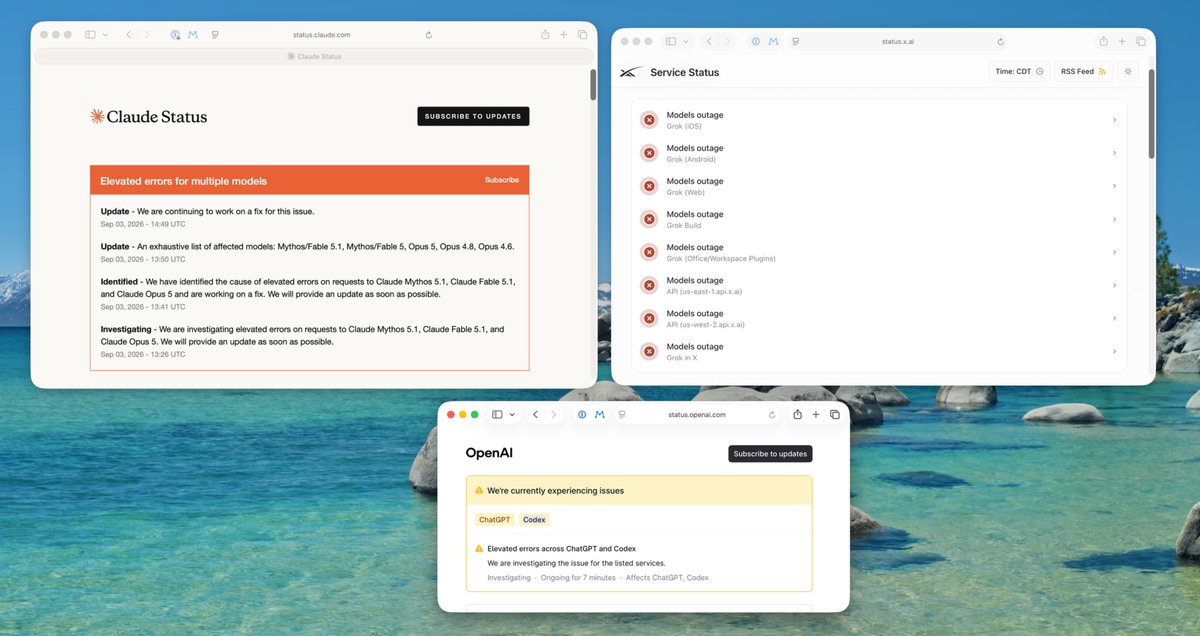
Task: Toggle light/dark theme on the xAI status page
Action: [x=1129, y=71]
